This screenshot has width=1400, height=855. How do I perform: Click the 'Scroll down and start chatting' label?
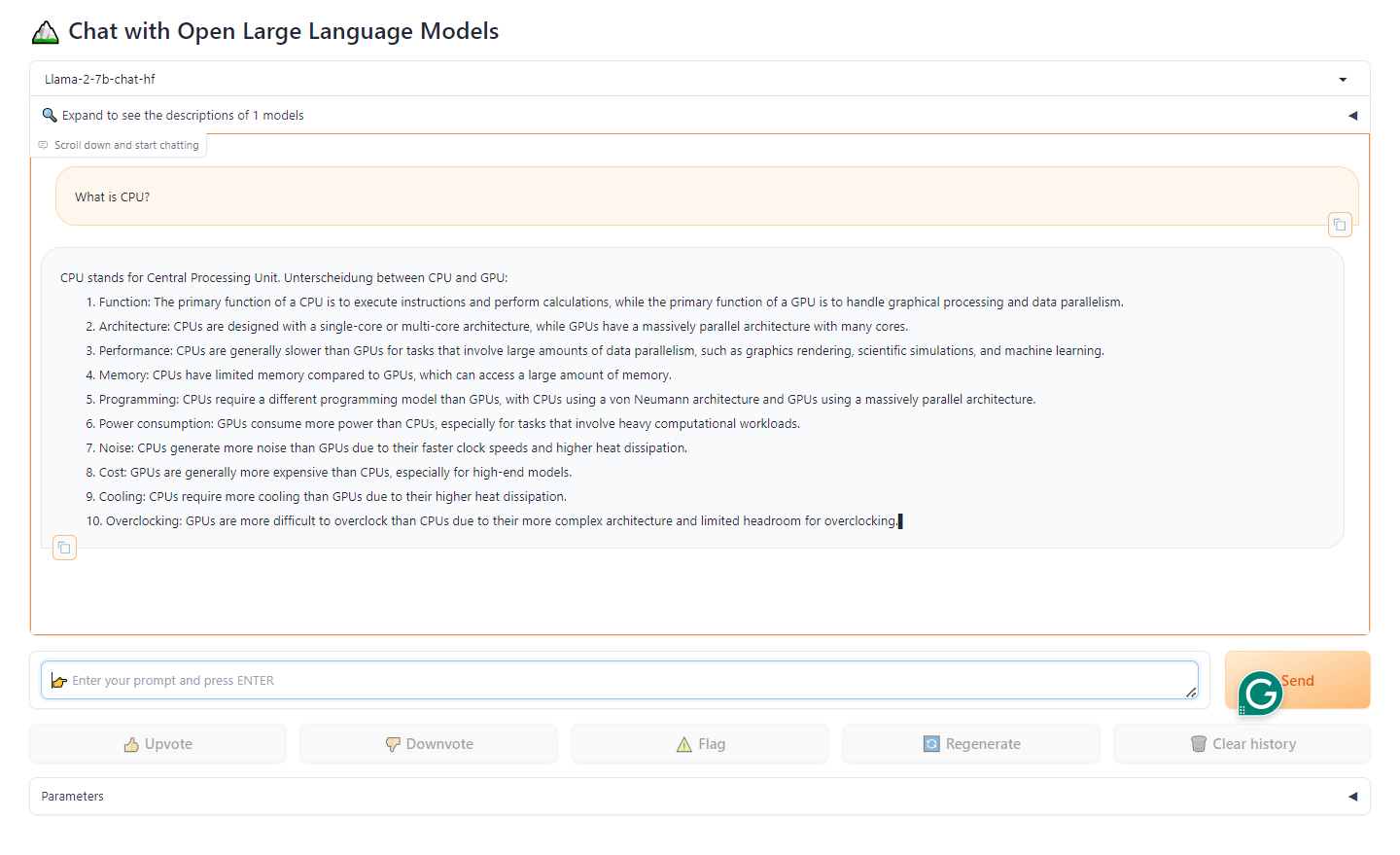click(119, 145)
